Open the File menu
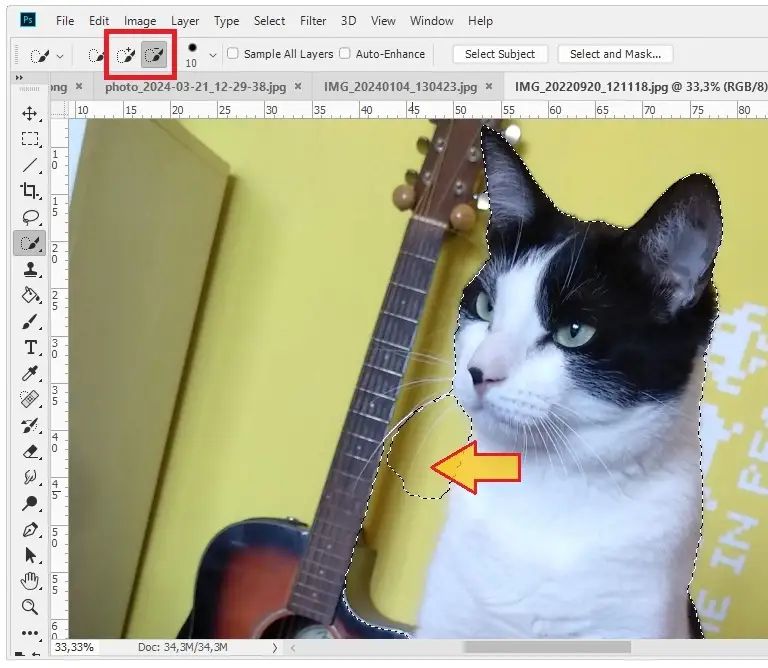 [x=65, y=21]
